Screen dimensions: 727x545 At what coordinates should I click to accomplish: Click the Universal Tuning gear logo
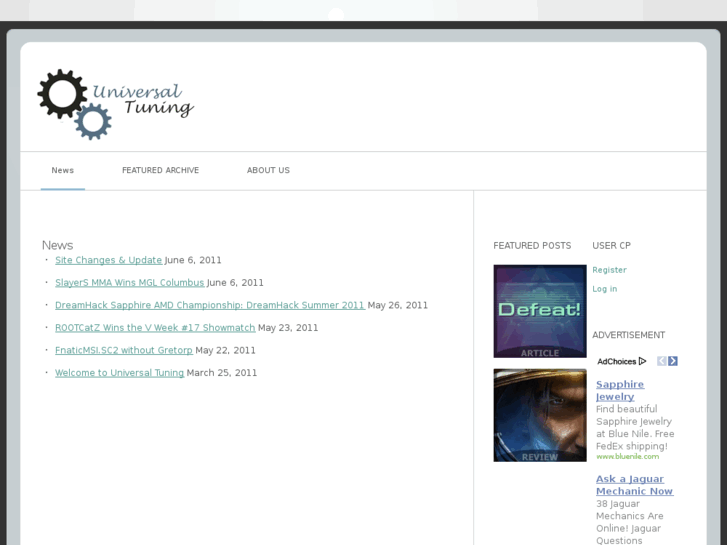115,104
